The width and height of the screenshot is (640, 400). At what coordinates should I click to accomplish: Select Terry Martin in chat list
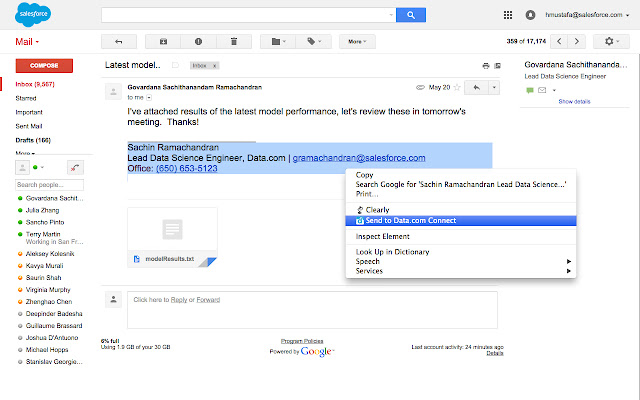click(x=43, y=234)
